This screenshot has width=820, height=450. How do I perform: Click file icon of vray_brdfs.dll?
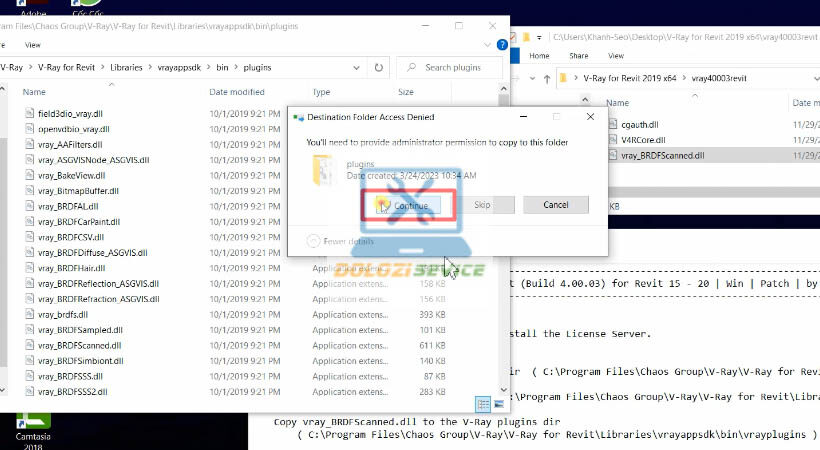[x=29, y=314]
